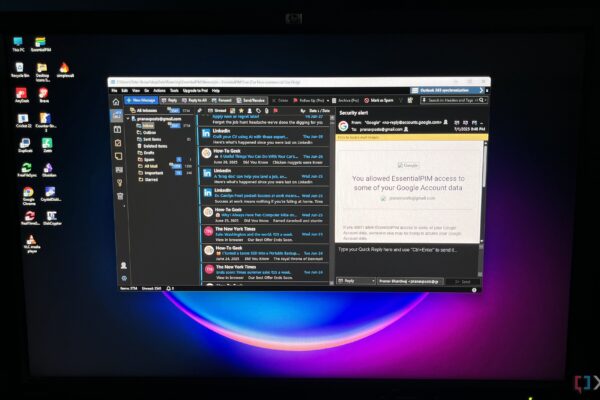The width and height of the screenshot is (600, 400).
Task: Click the settings gear at sidebar bottom
Action: click(x=124, y=278)
